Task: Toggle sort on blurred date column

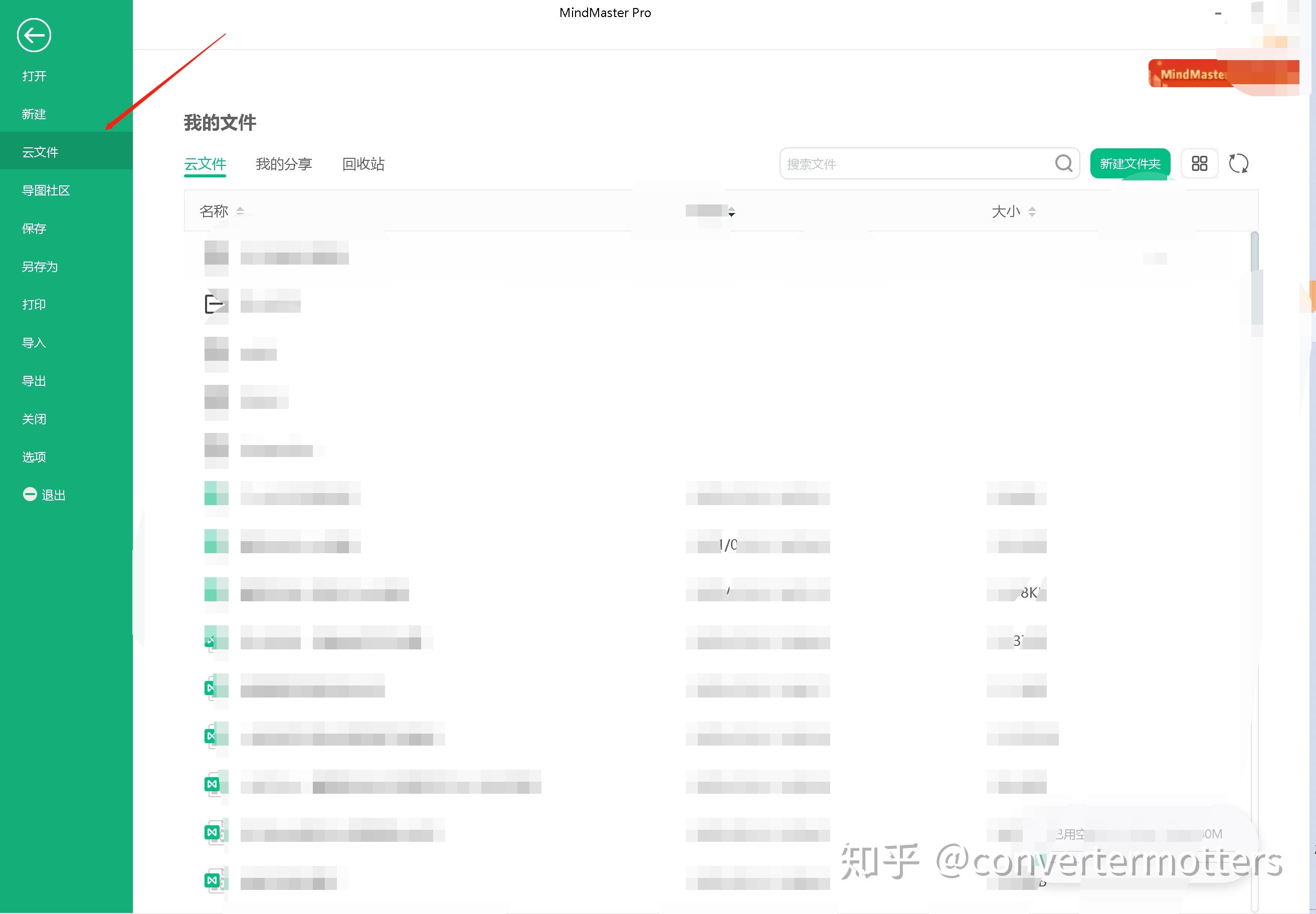Action: pyautogui.click(x=731, y=212)
